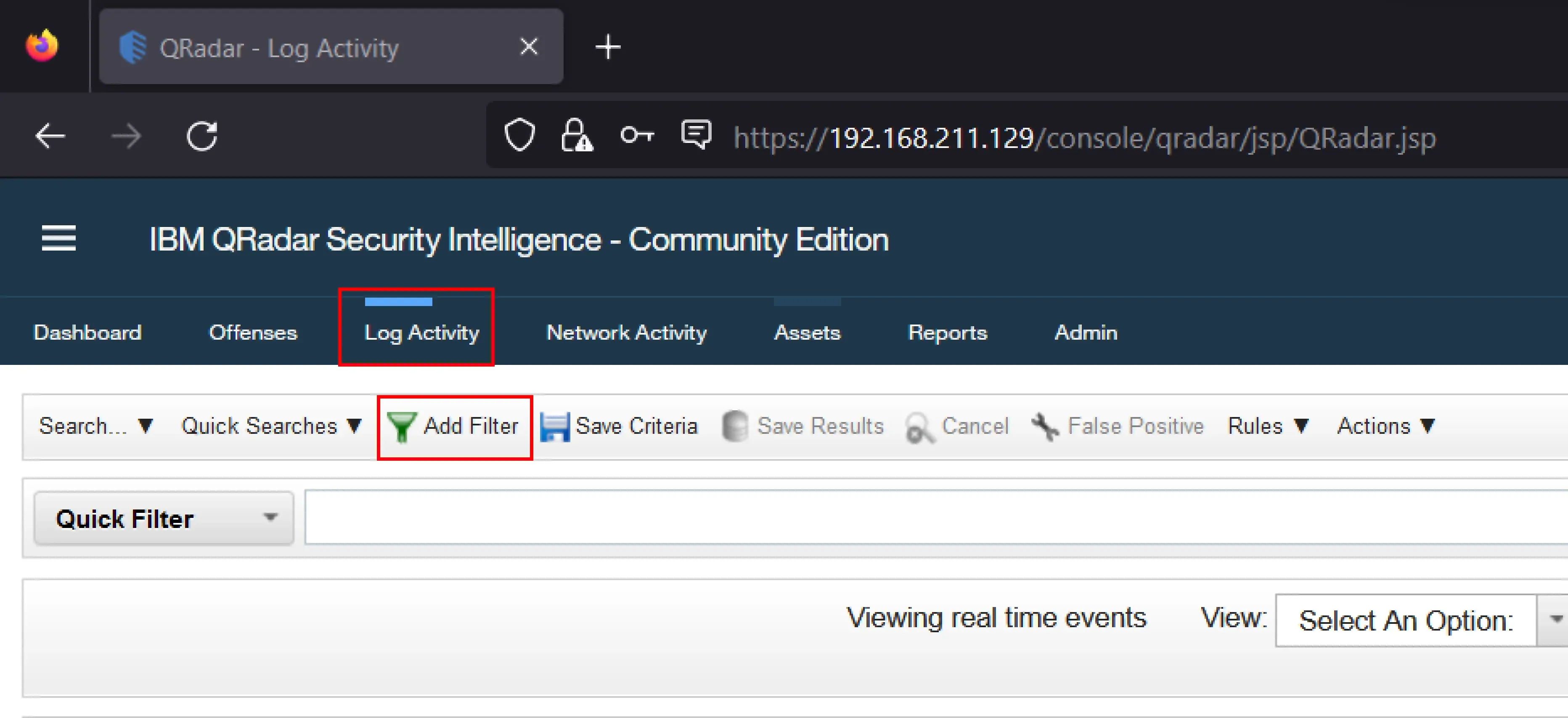
Task: Click the saved password key icon
Action: [x=637, y=135]
